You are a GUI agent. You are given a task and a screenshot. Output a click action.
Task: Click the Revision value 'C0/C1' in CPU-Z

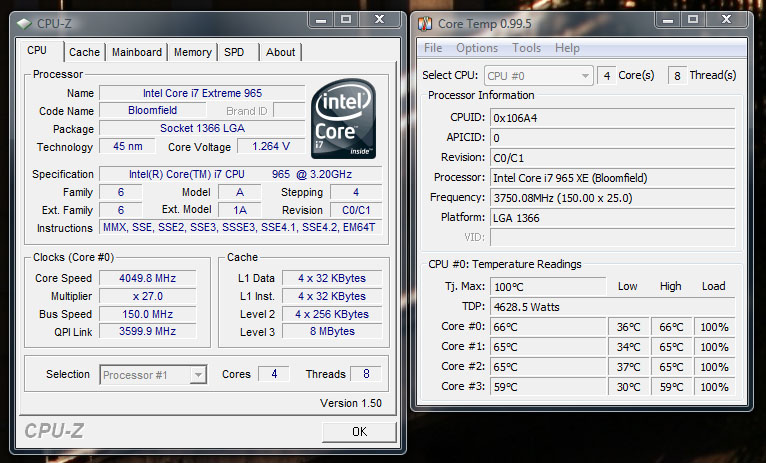(x=356, y=210)
